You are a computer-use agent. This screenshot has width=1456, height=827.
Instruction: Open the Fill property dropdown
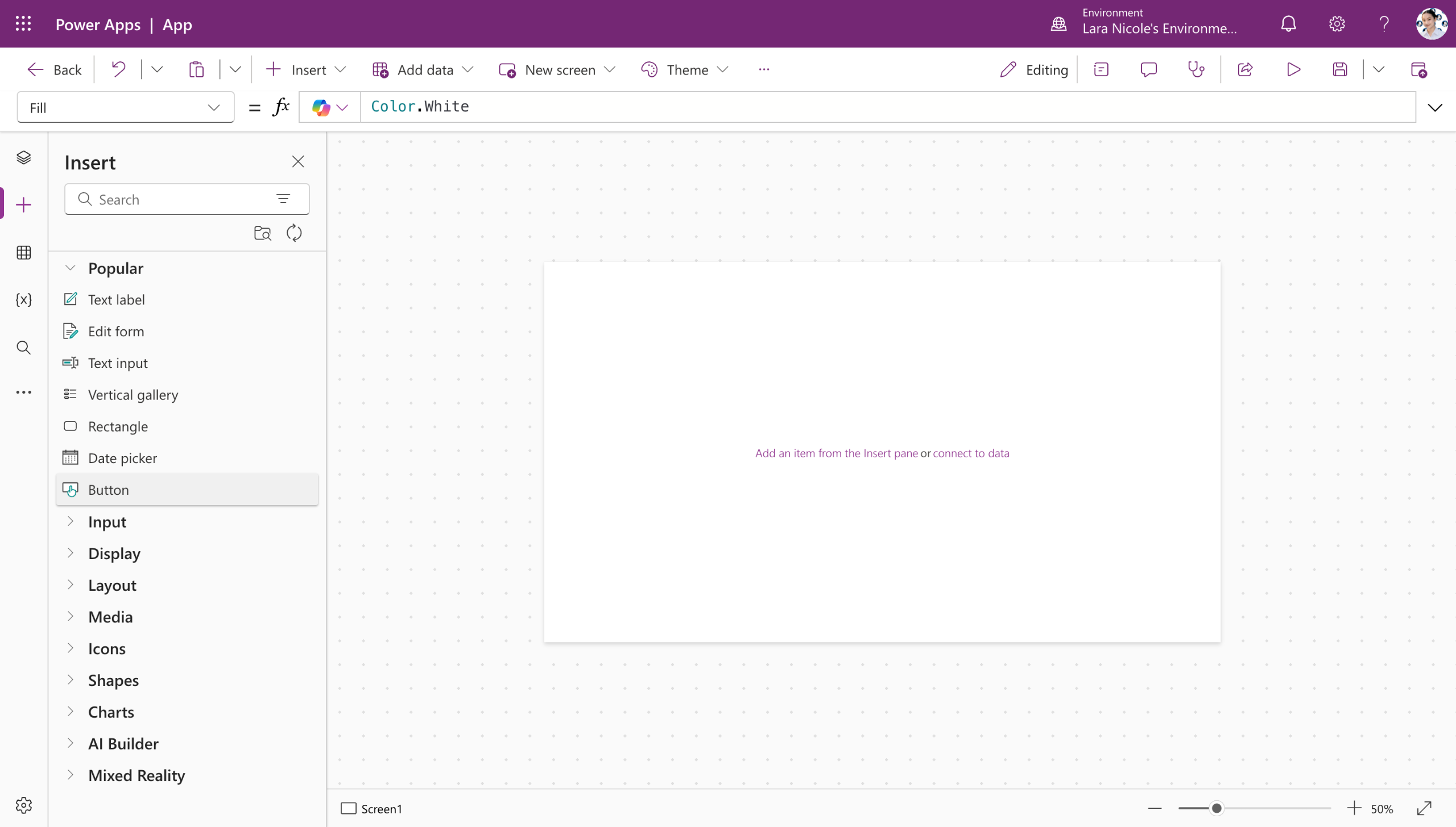click(x=125, y=107)
